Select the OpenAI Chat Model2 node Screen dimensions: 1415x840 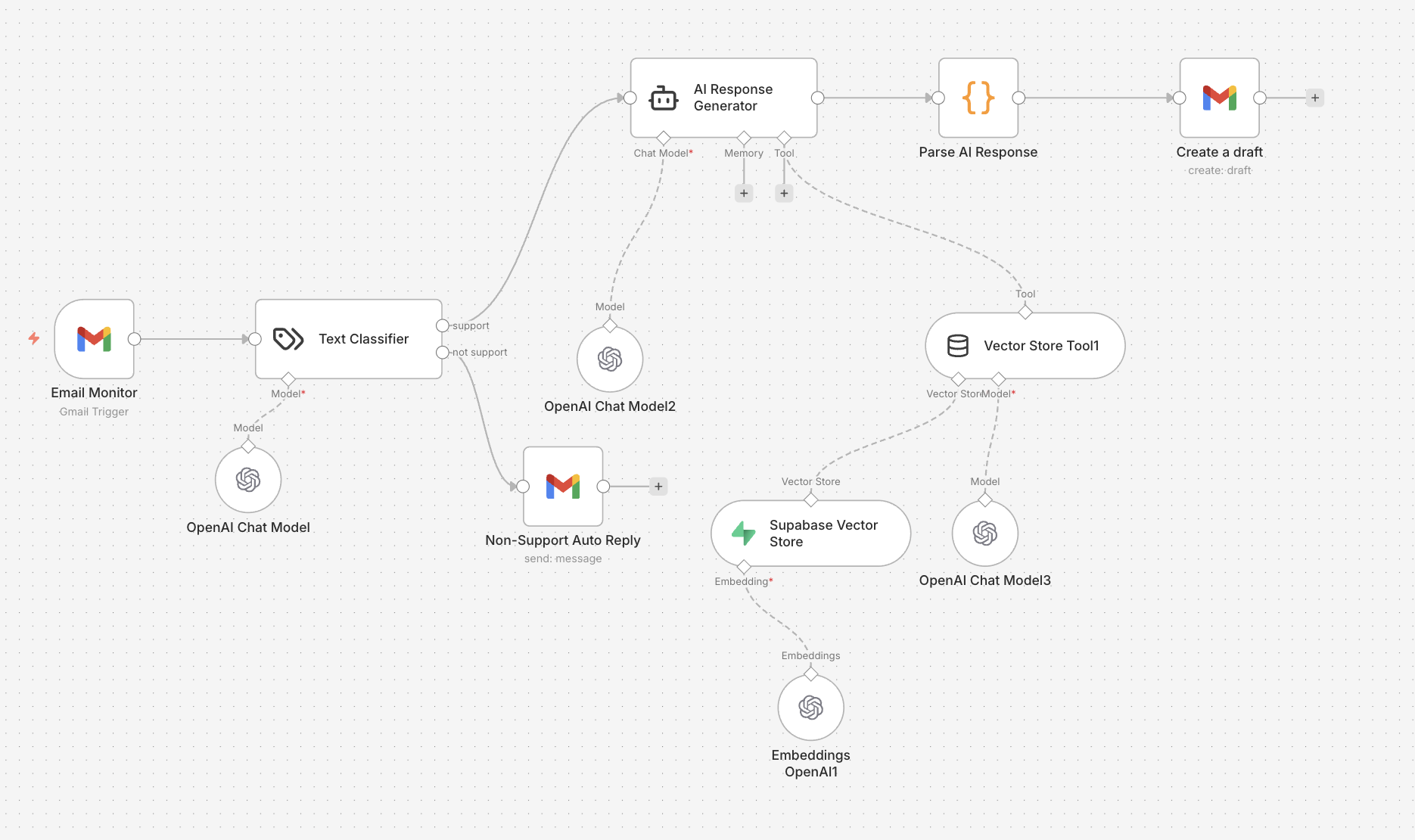click(x=610, y=359)
